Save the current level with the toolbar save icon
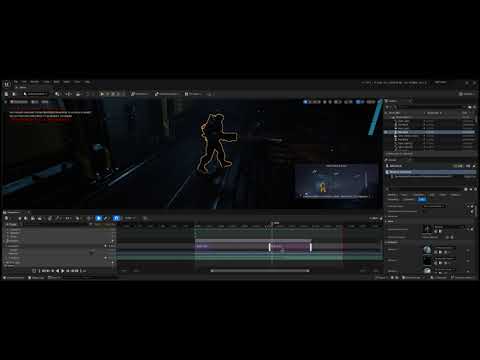Image resolution: width=480 pixels, height=360 pixels. [7, 94]
